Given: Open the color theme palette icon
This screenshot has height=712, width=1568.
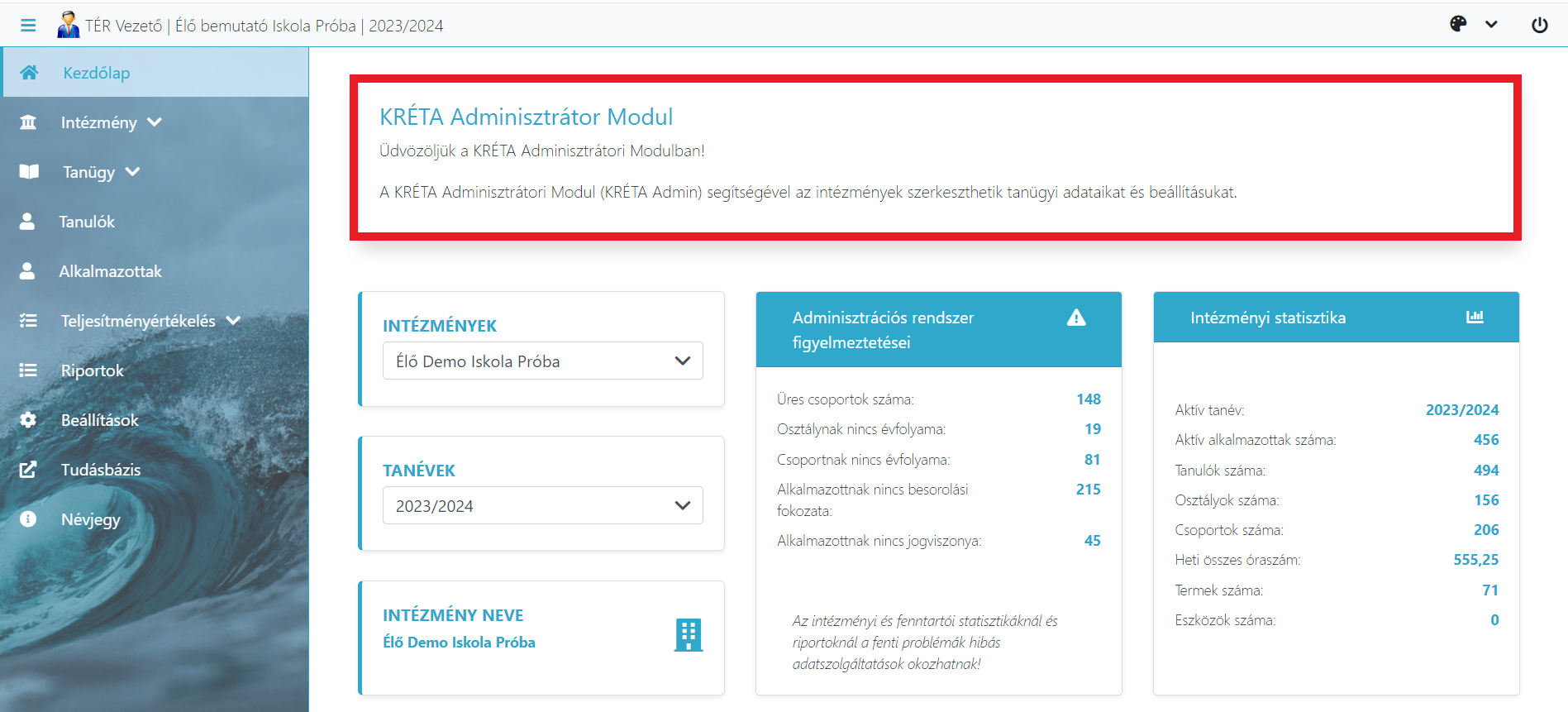Looking at the screenshot, I should click(1458, 24).
